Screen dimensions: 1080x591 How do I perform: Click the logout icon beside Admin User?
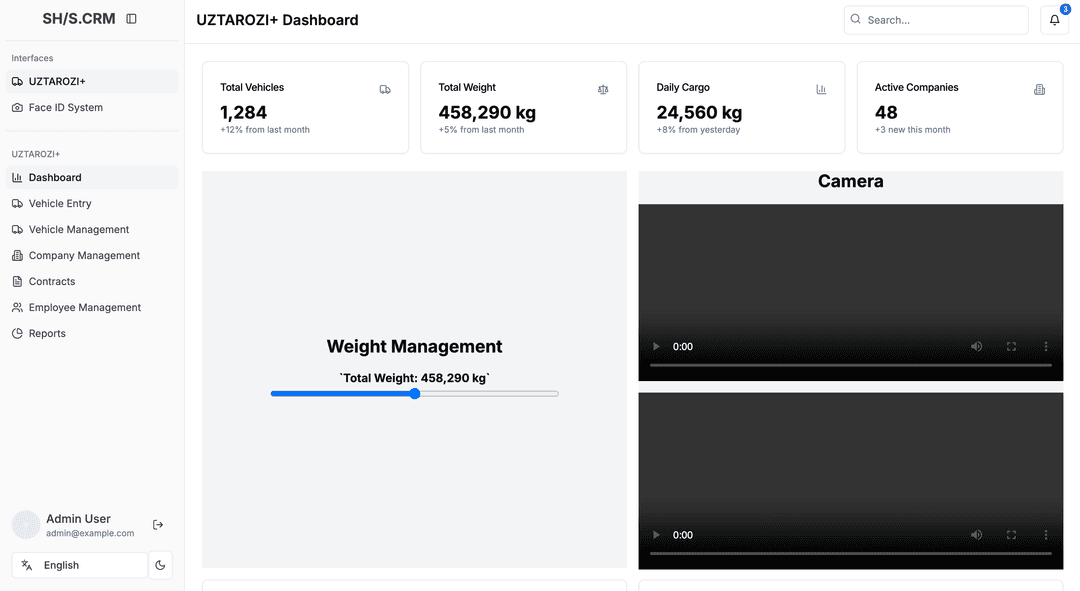(158, 525)
